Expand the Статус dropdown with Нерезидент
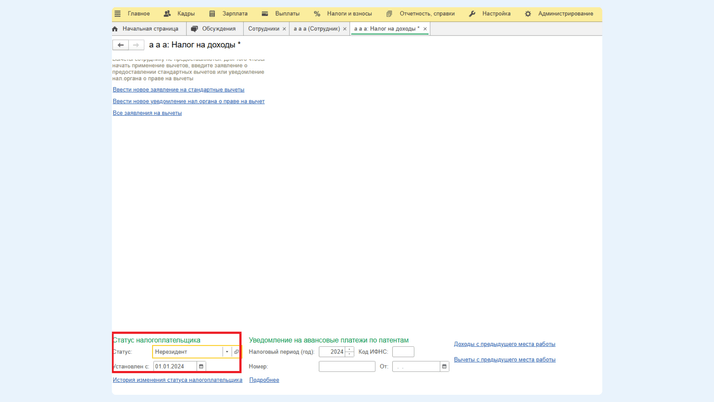Screen dimensions: 714x402 point(227,352)
